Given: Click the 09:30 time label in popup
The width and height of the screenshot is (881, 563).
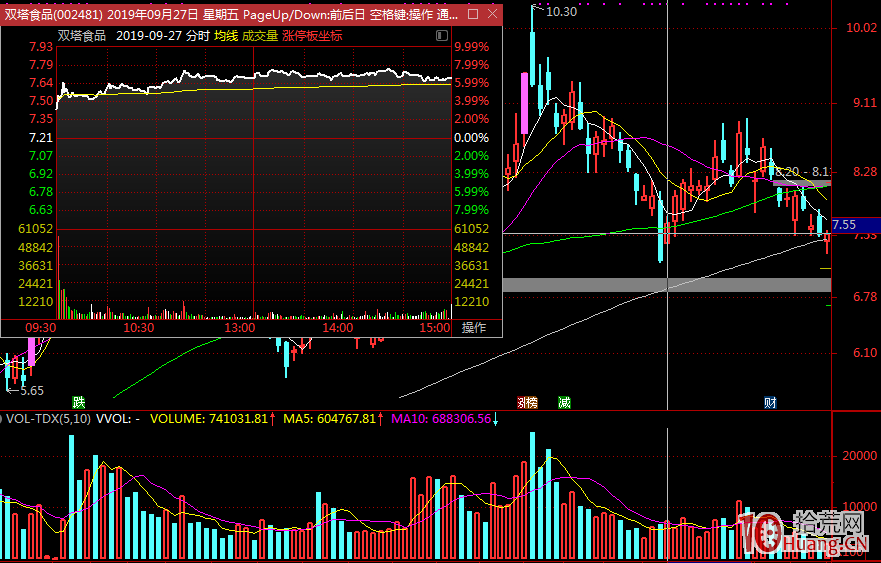Looking at the screenshot, I should [x=41, y=328].
